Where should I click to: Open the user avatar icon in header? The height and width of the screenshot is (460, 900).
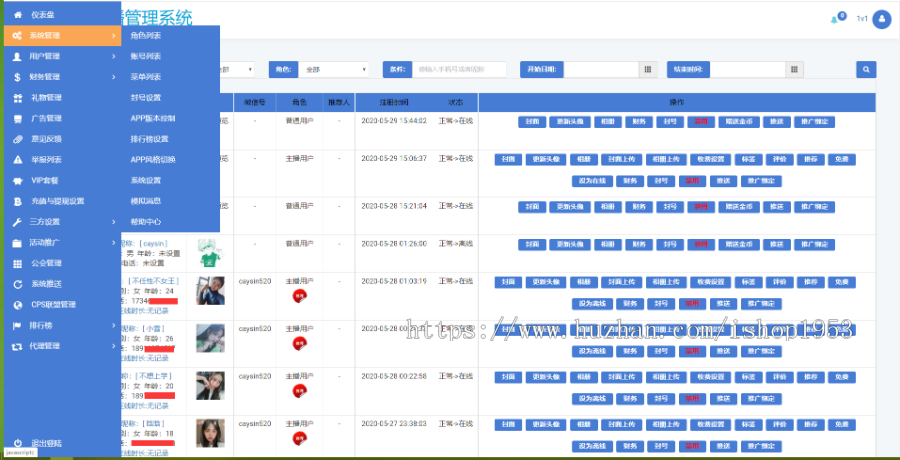click(x=881, y=19)
